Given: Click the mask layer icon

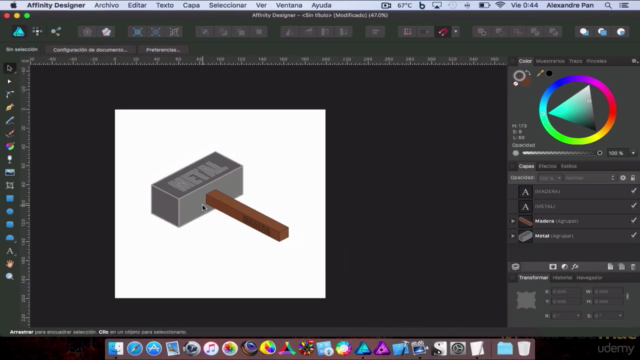Looking at the screenshot, I should tap(553, 267).
